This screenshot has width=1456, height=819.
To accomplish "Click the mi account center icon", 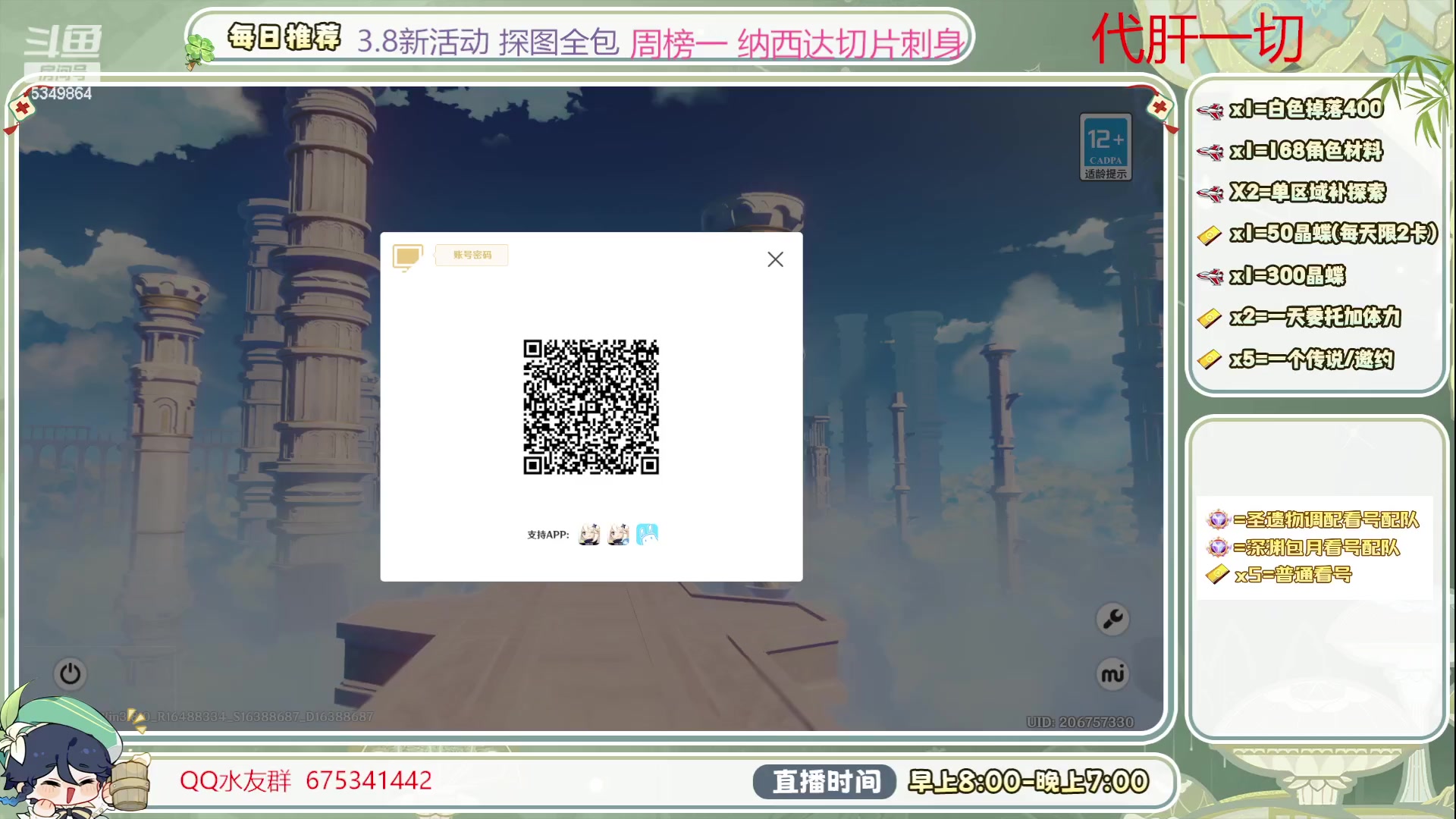I will 1112,673.
